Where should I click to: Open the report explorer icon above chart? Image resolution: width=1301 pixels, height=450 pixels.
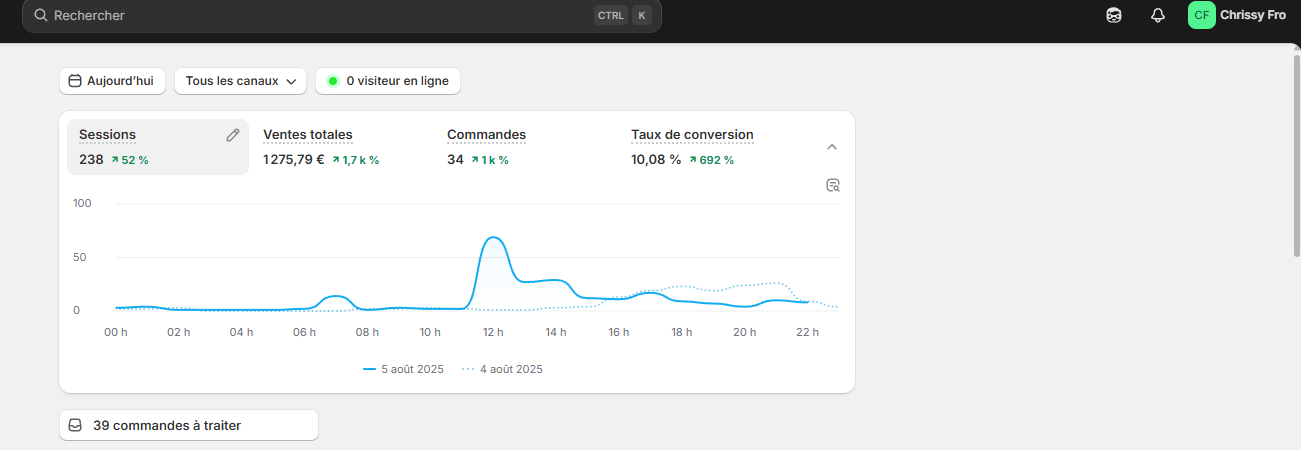click(x=833, y=185)
